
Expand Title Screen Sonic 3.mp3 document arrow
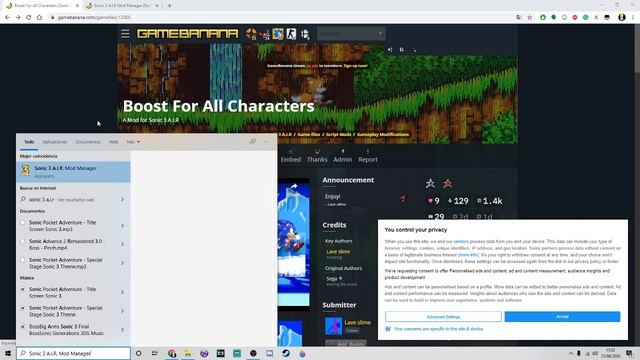(122, 226)
